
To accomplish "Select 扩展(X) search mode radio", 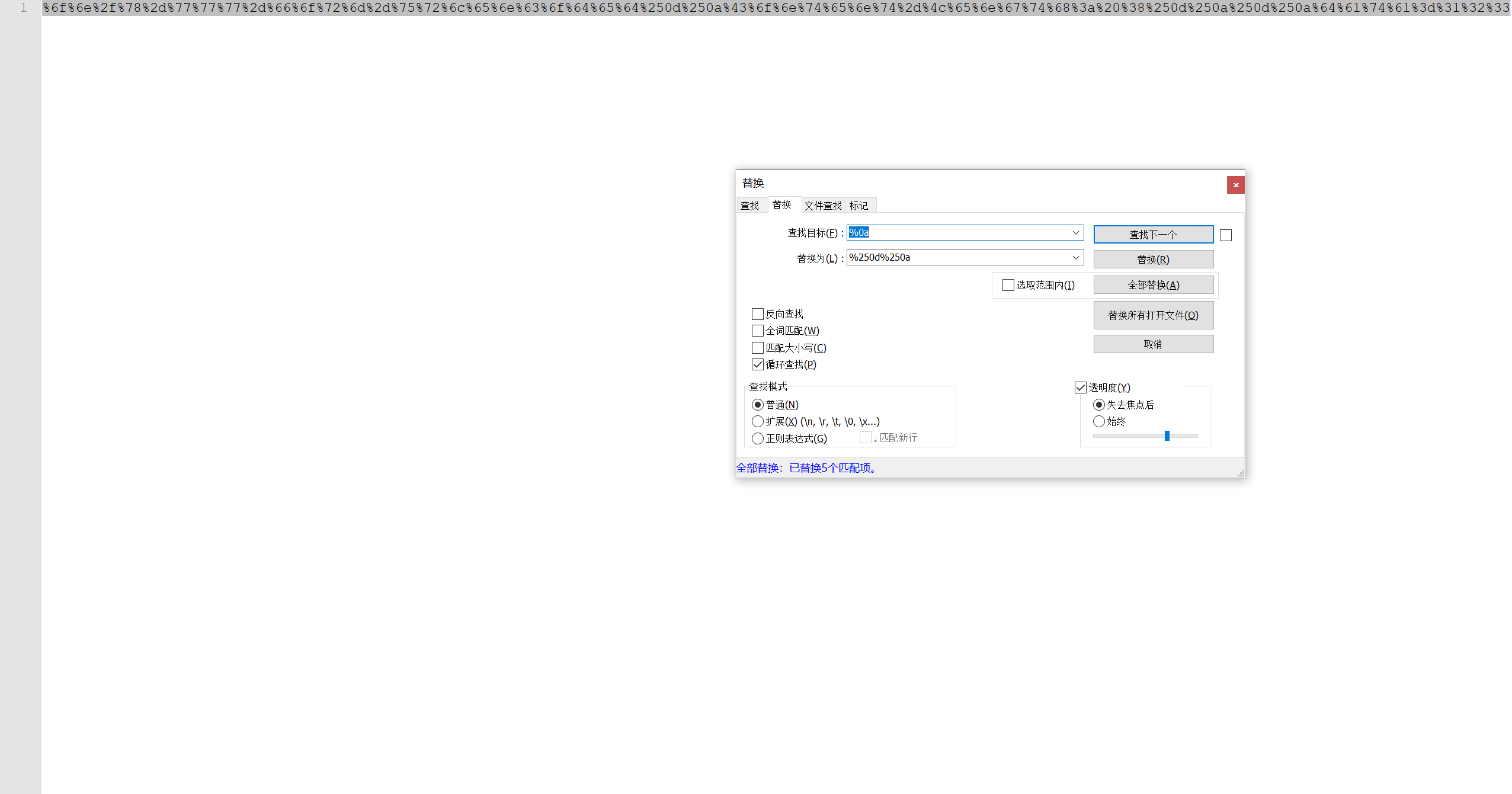I will (758, 421).
